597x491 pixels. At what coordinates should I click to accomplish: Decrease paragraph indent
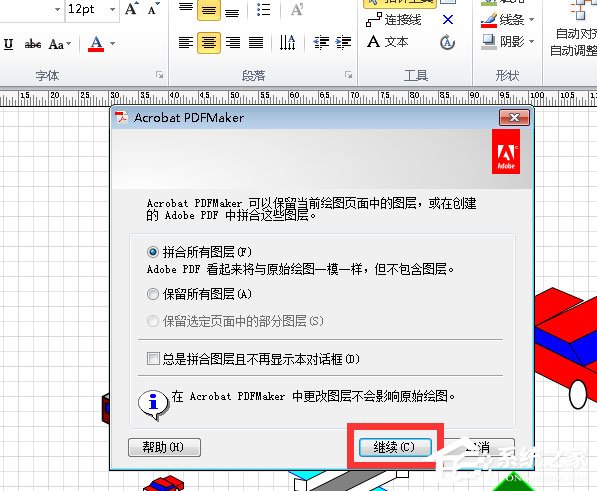[x=321, y=42]
